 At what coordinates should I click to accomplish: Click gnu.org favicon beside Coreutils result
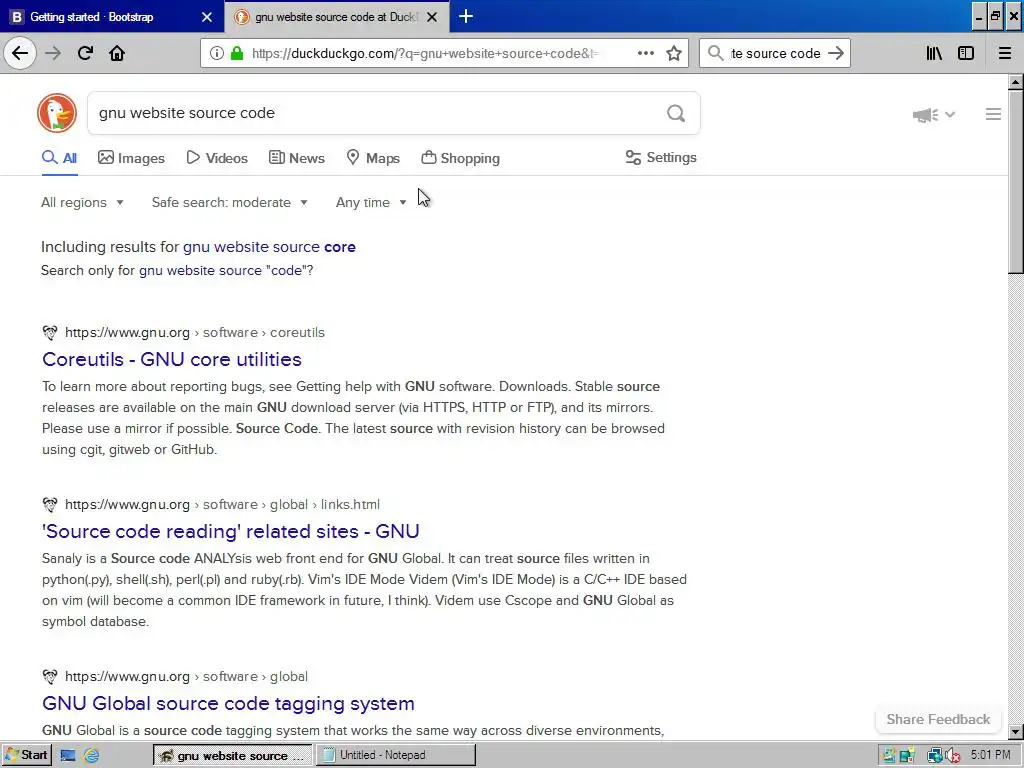point(50,332)
